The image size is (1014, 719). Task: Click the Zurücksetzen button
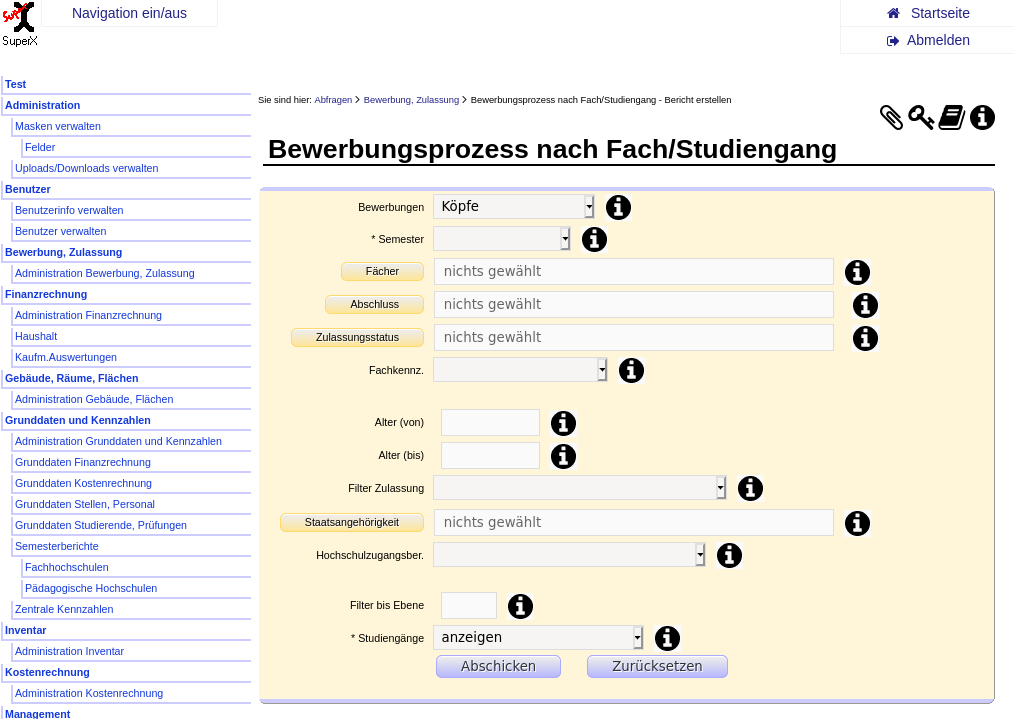657,666
